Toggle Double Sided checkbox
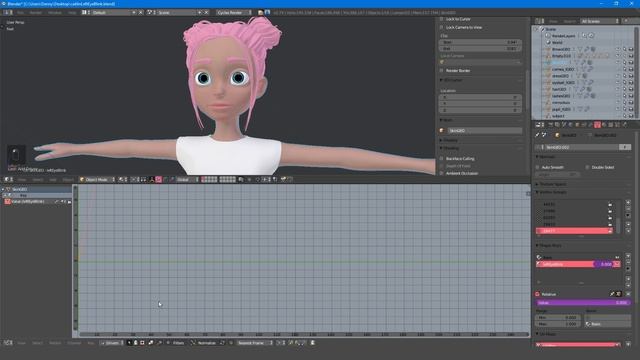The image size is (640, 360). pos(587,167)
